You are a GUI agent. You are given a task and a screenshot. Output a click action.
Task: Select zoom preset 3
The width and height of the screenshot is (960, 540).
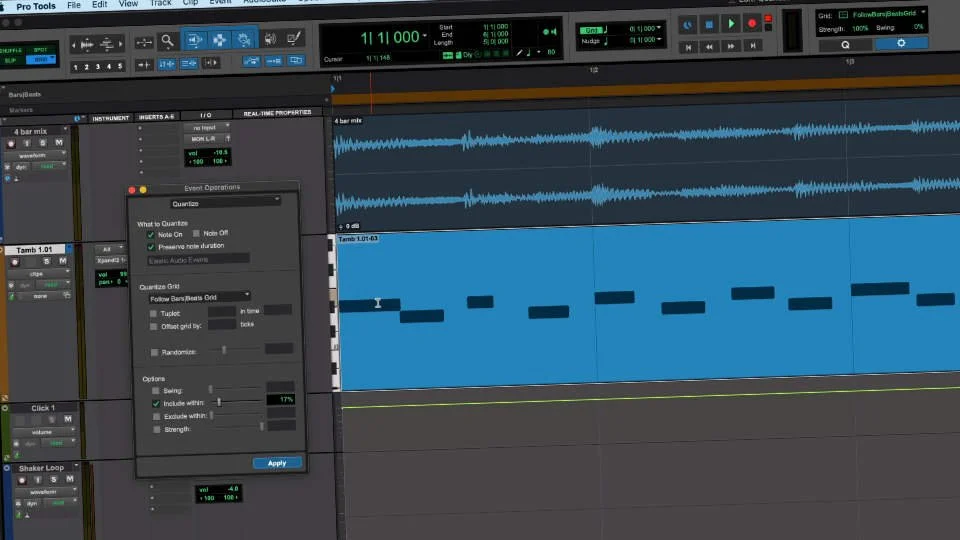pyautogui.click(x=98, y=67)
